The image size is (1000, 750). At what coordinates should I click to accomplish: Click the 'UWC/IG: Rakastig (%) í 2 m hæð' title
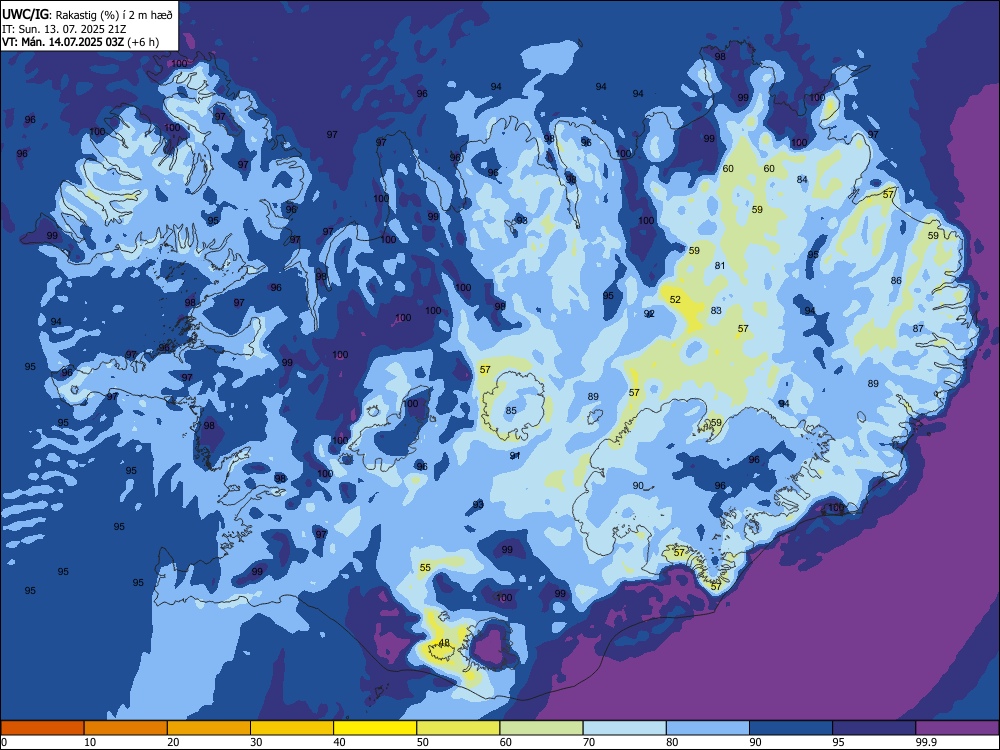87,15
